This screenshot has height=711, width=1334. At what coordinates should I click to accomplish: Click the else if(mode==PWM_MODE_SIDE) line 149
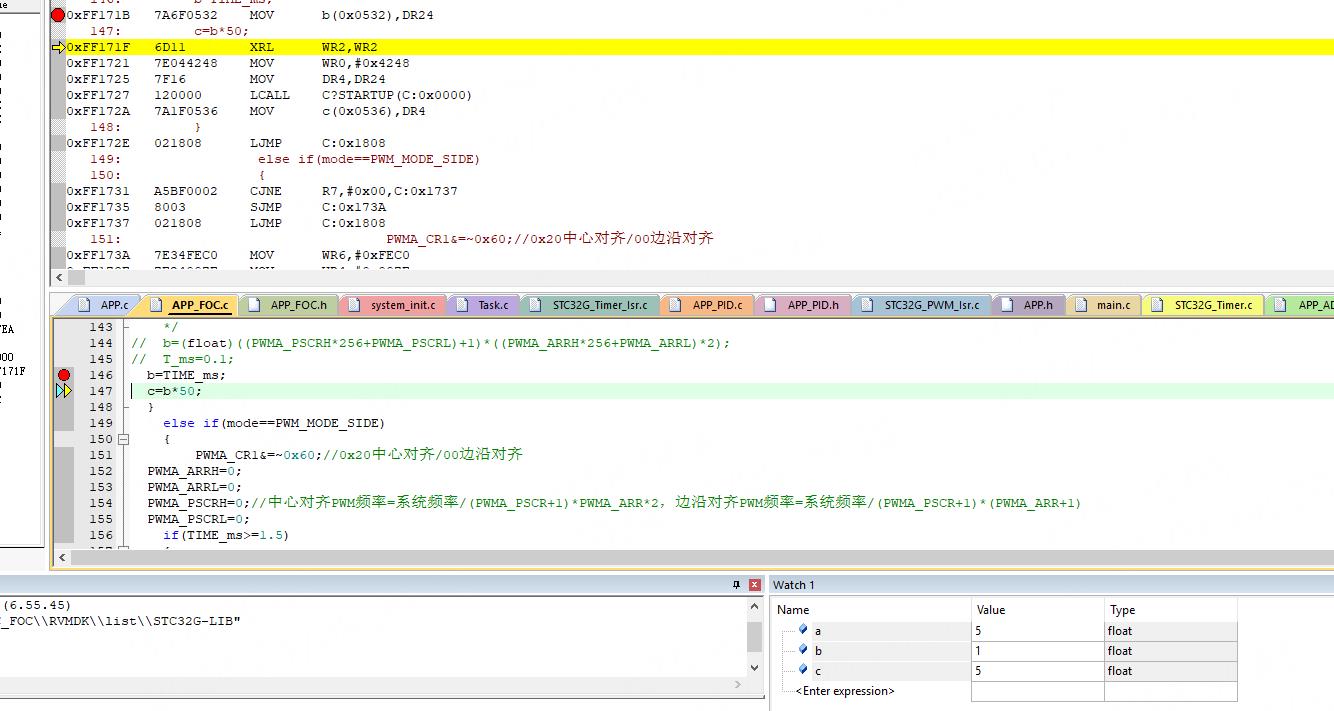[274, 423]
